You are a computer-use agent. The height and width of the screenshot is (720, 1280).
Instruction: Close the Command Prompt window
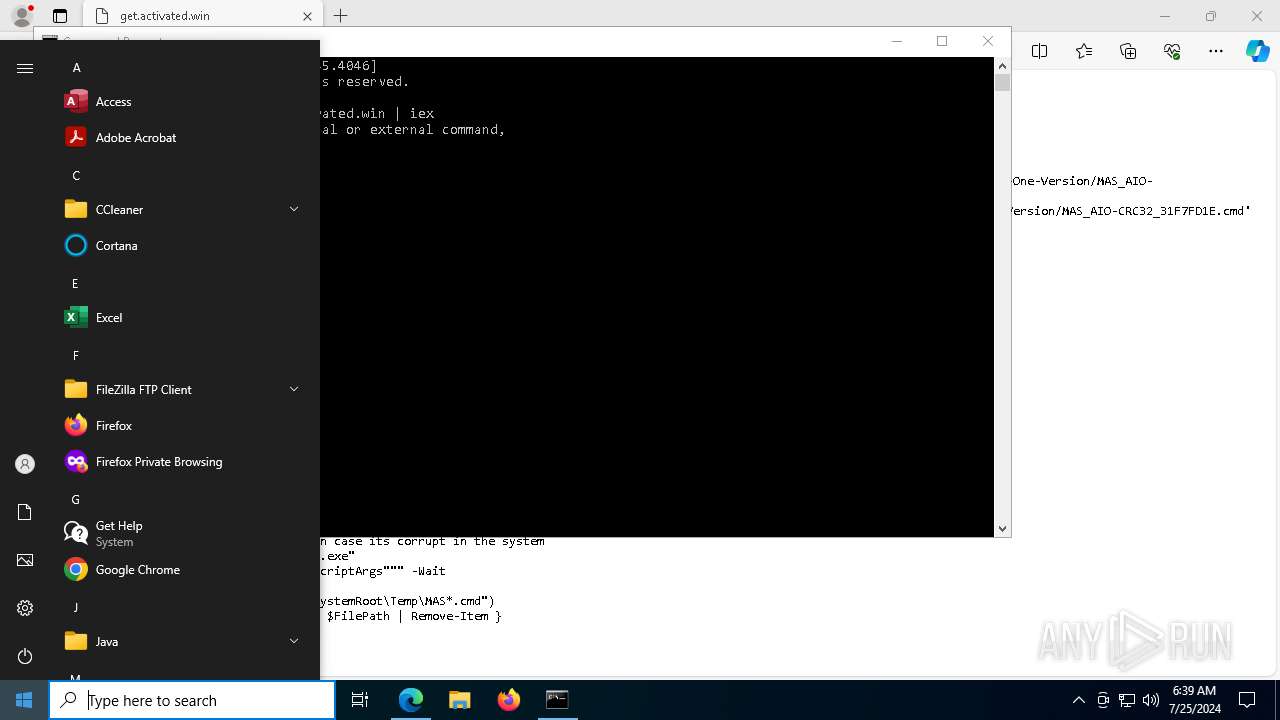(x=988, y=41)
